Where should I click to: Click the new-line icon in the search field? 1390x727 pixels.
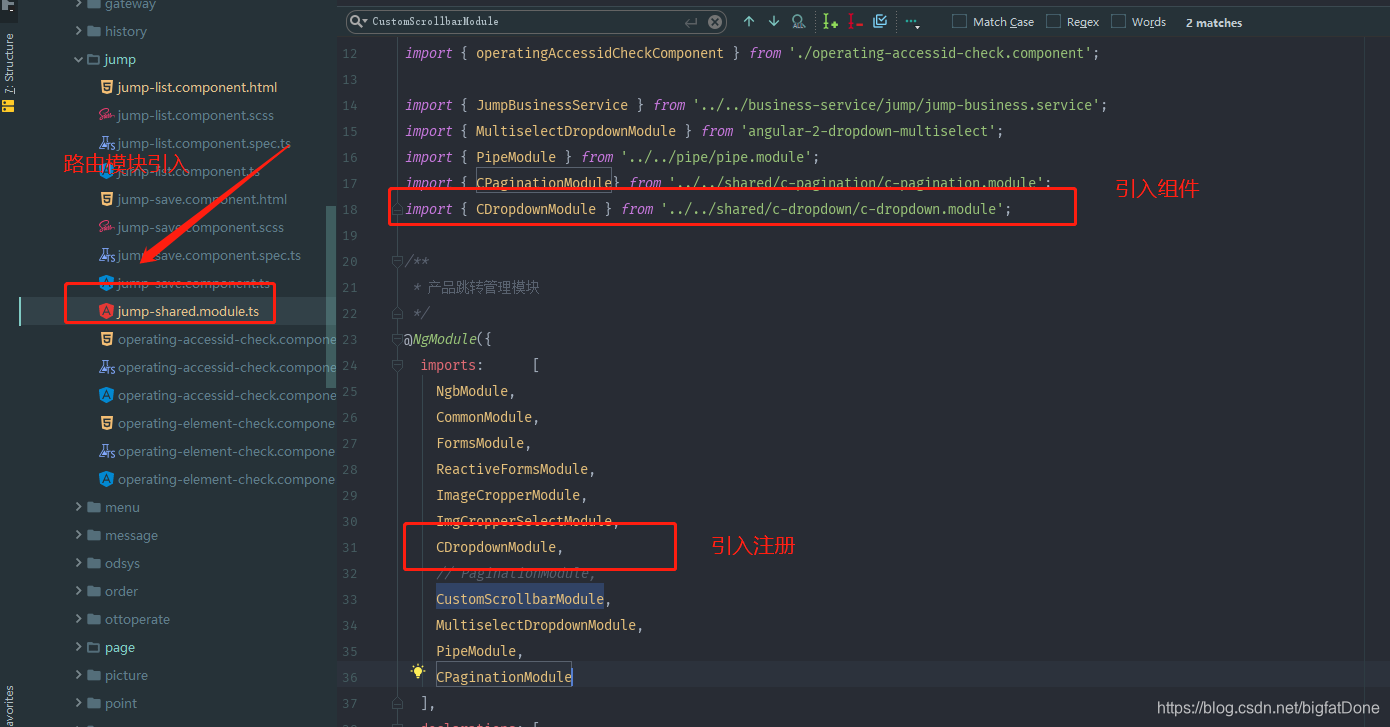point(691,22)
